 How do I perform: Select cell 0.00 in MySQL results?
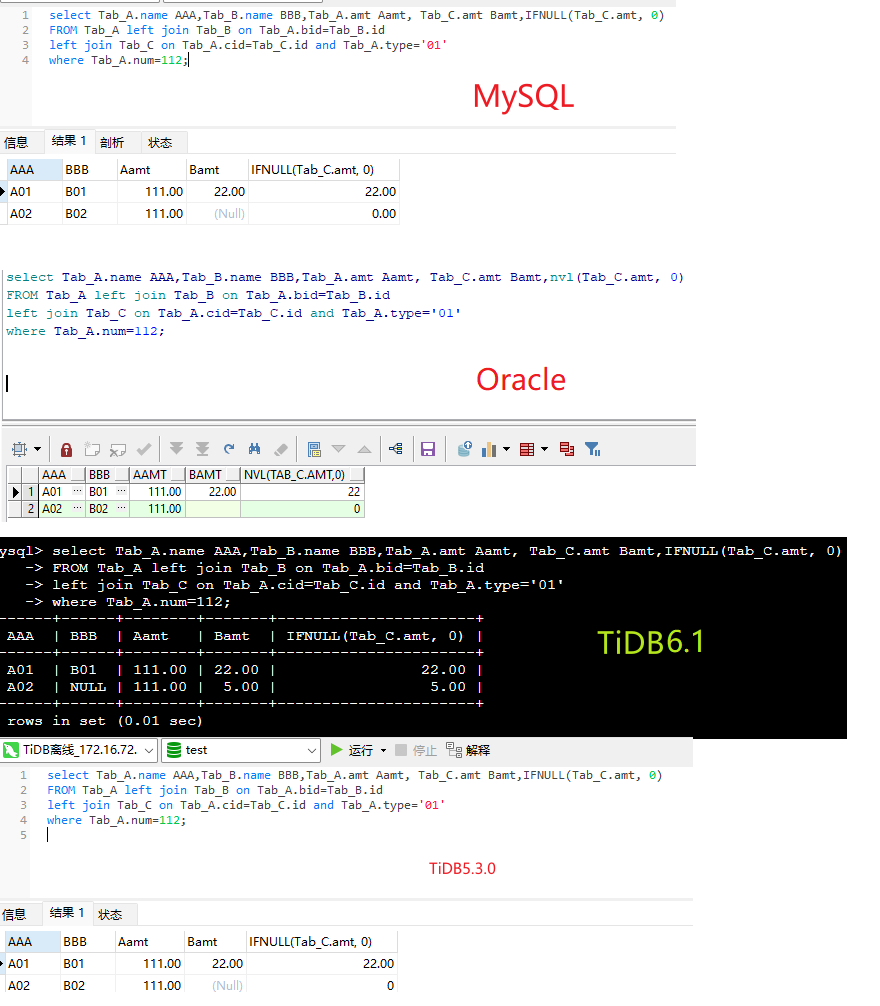[x=324, y=214]
